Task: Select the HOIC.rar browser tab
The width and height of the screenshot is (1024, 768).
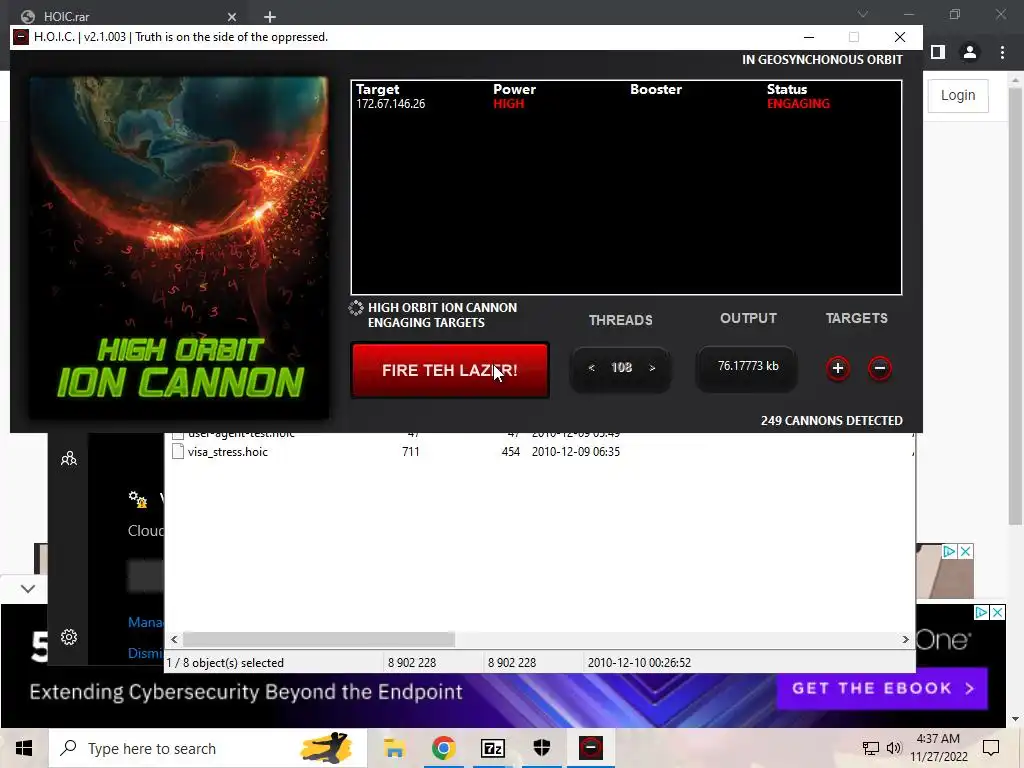Action: point(127,16)
